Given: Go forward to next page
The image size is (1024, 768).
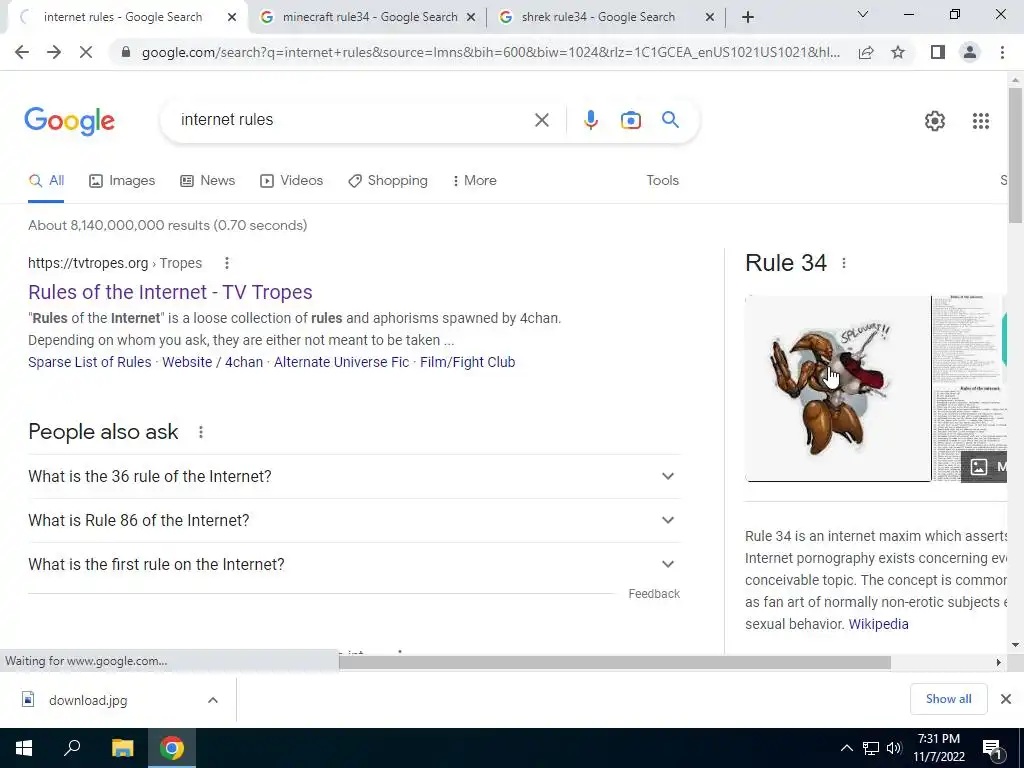Looking at the screenshot, I should 54,52.
